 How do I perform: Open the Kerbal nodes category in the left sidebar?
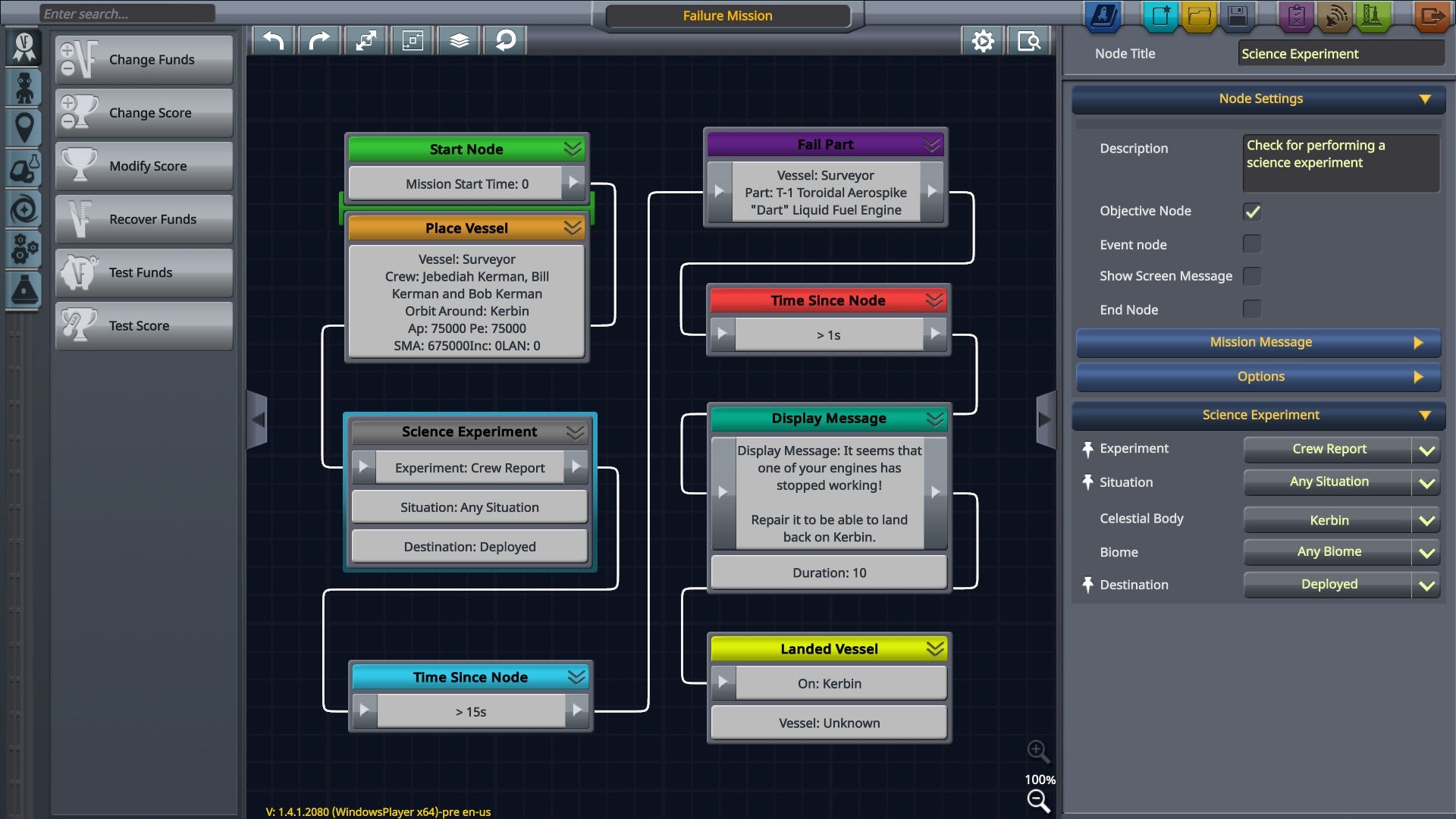click(x=24, y=89)
